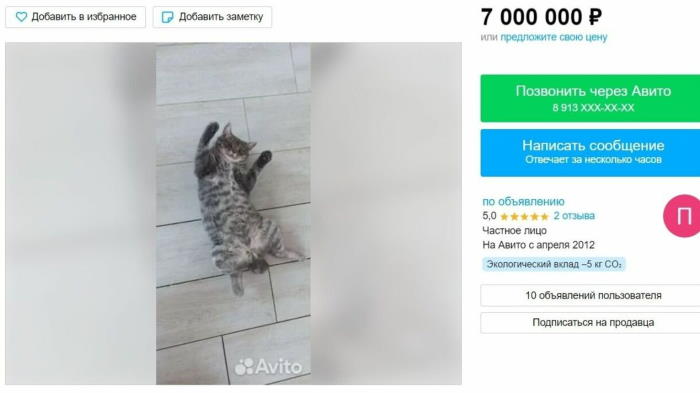The height and width of the screenshot is (393, 700).
Task: Open the 2 отзыва reviews link
Action: [x=574, y=216]
